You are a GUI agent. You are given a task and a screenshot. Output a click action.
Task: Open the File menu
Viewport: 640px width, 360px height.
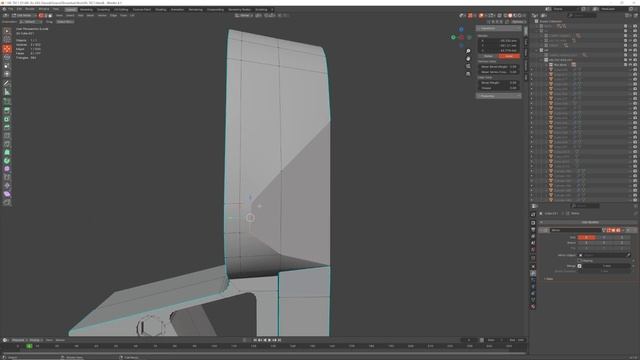pyautogui.click(x=11, y=9)
